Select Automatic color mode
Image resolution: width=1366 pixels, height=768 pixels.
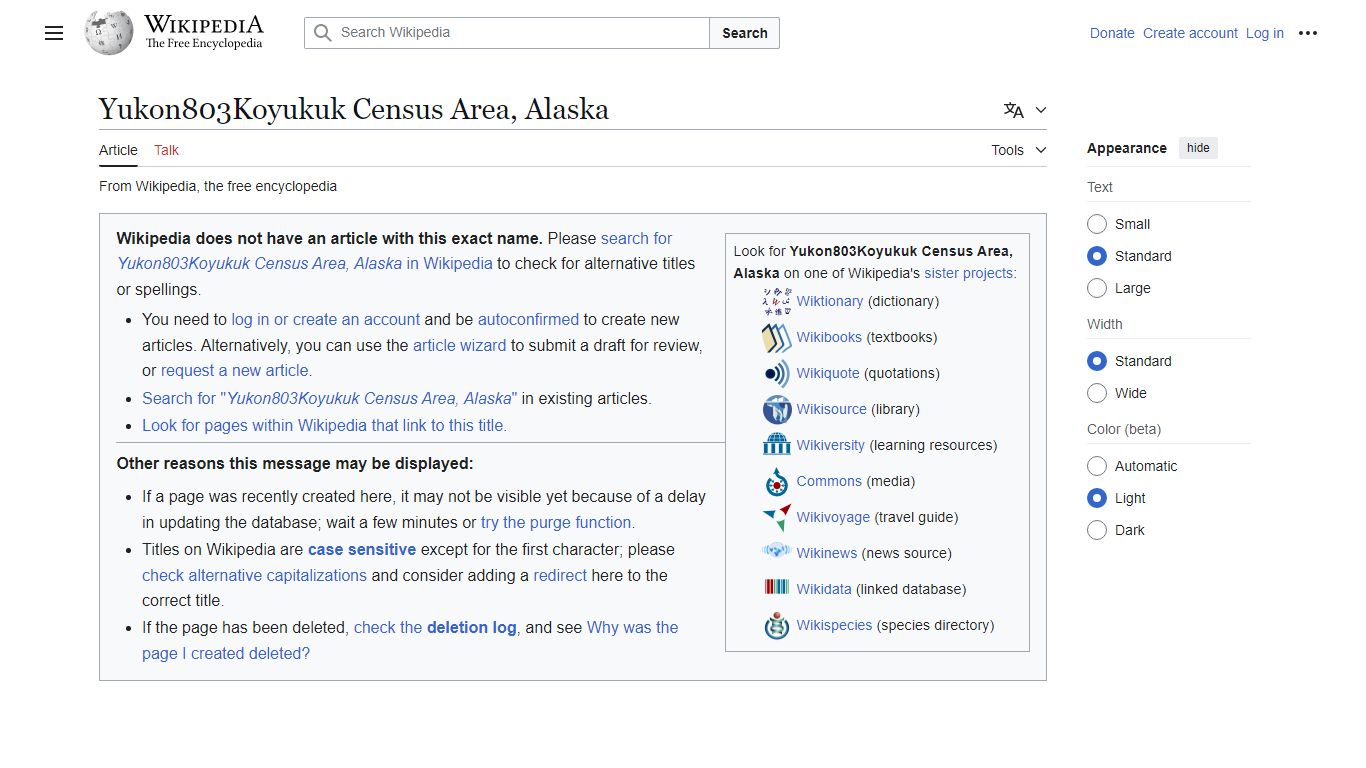pyautogui.click(x=1097, y=466)
